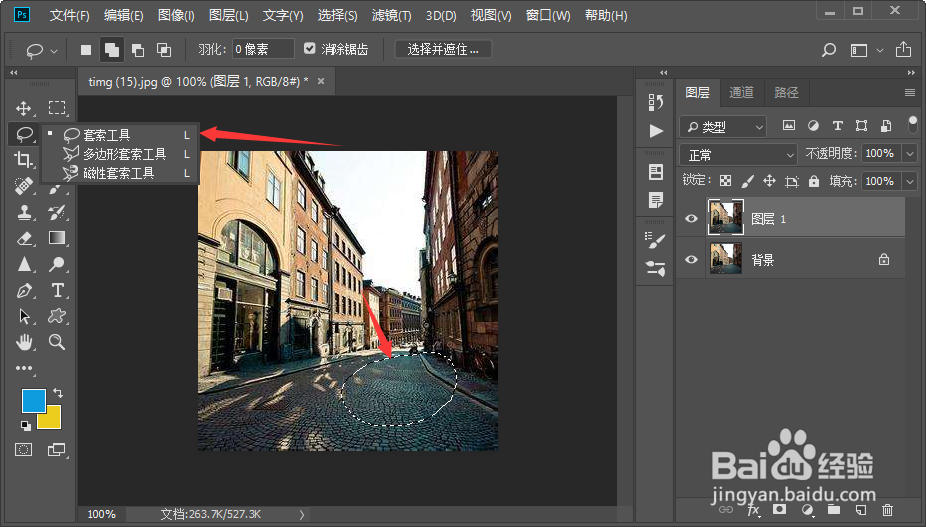Open the Properties panel icon
The image size is (926, 527).
656,172
